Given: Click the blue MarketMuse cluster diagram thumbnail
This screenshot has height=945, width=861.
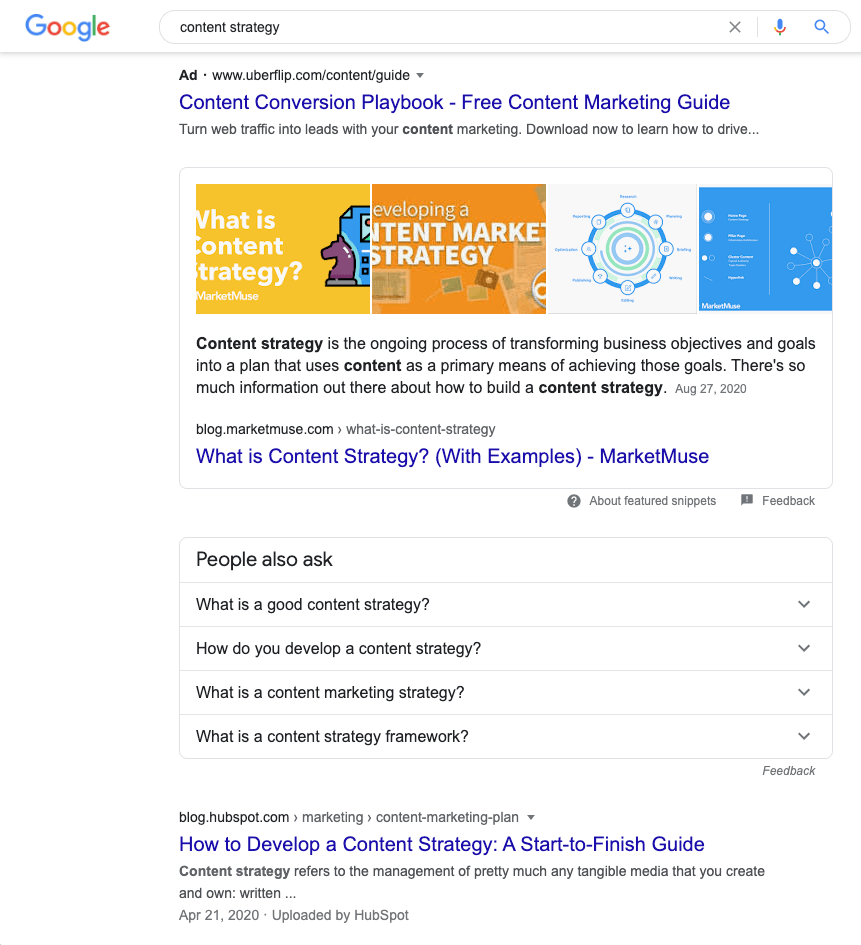Looking at the screenshot, I should click(765, 249).
